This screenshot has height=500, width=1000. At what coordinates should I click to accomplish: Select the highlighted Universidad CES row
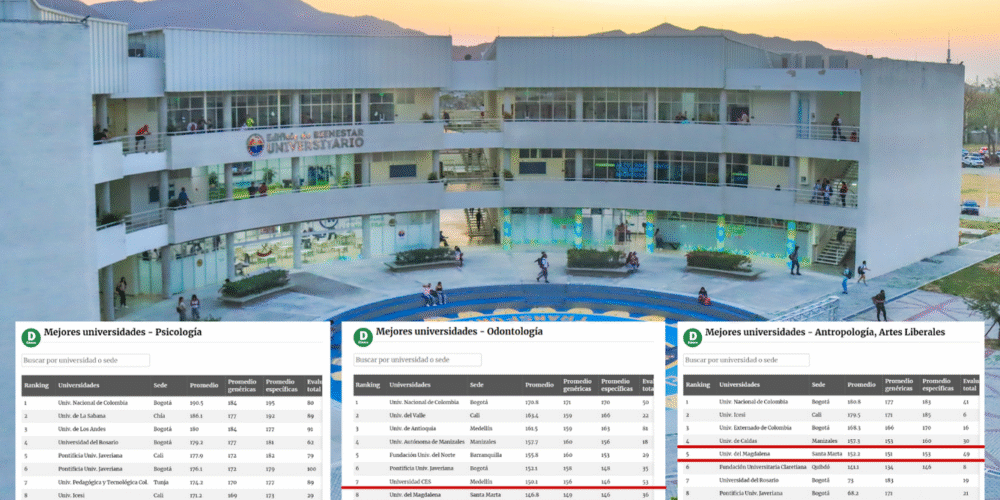click(x=418, y=479)
